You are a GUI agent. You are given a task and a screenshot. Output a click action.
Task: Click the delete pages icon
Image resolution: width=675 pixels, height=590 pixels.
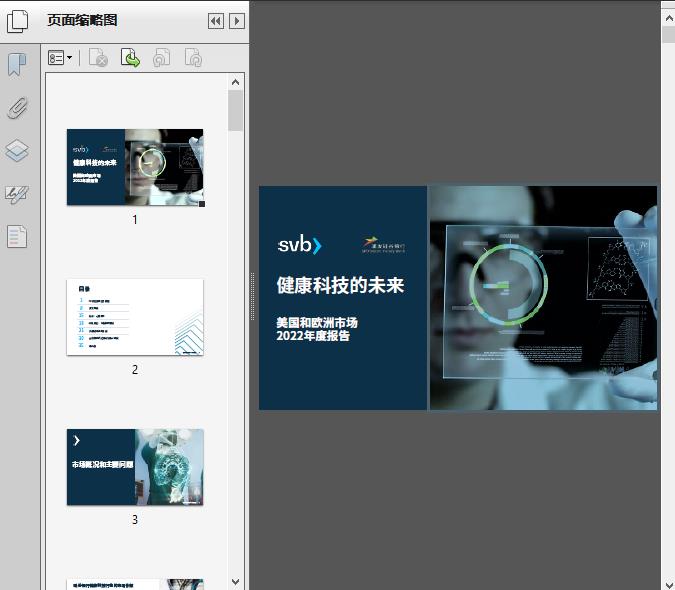[x=98, y=58]
